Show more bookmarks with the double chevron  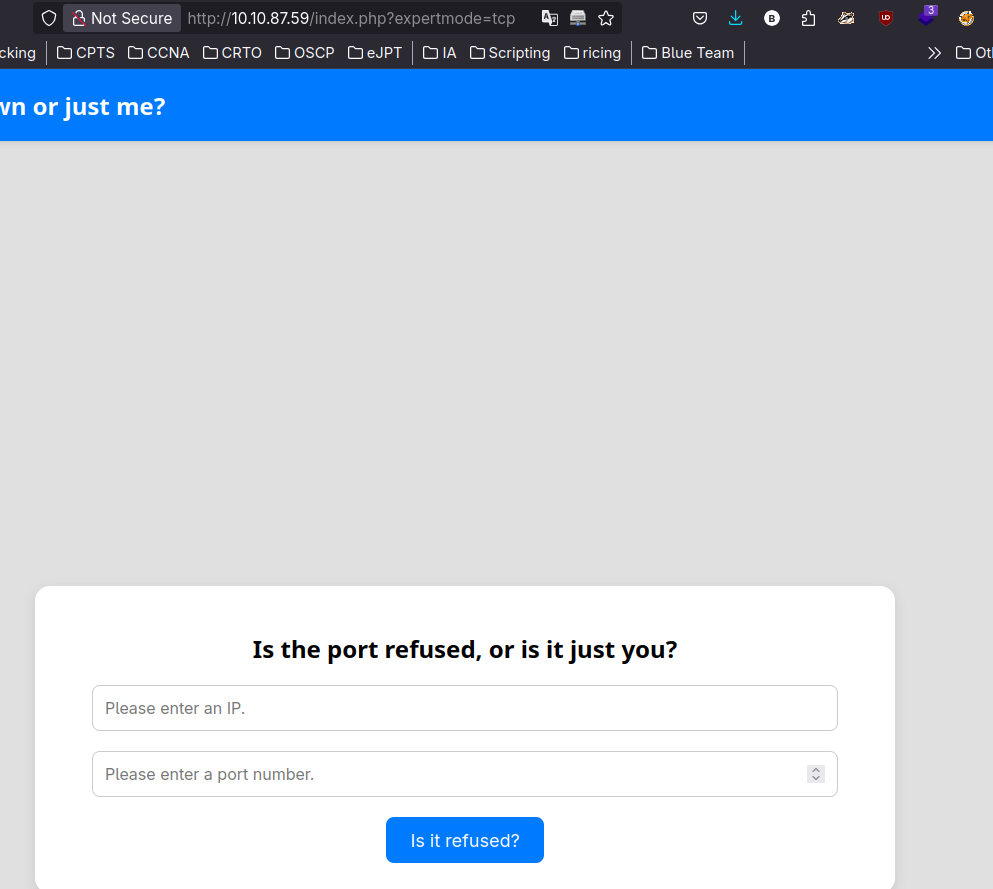tap(934, 53)
